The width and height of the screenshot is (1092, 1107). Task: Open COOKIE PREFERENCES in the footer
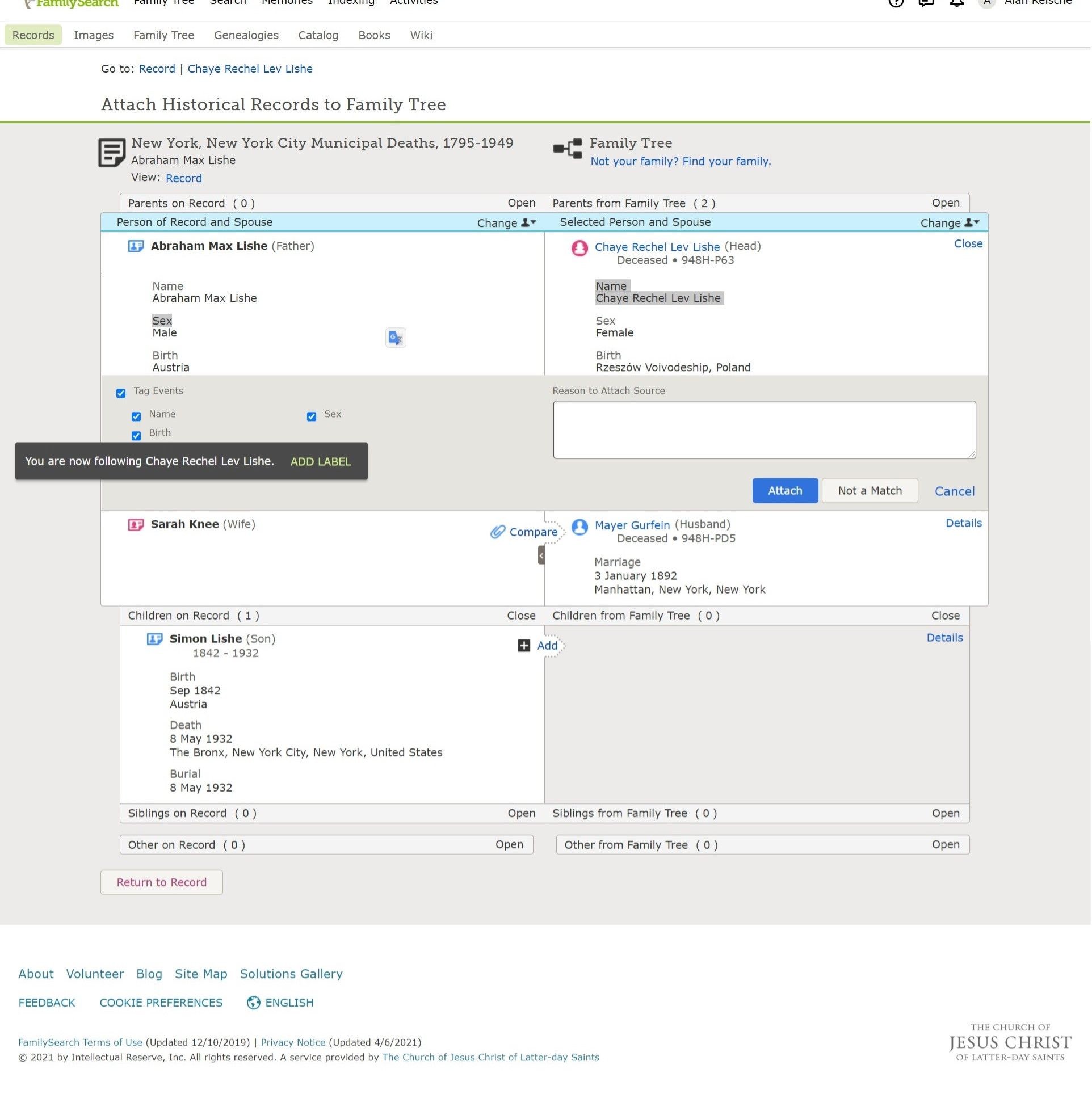coord(161,1003)
